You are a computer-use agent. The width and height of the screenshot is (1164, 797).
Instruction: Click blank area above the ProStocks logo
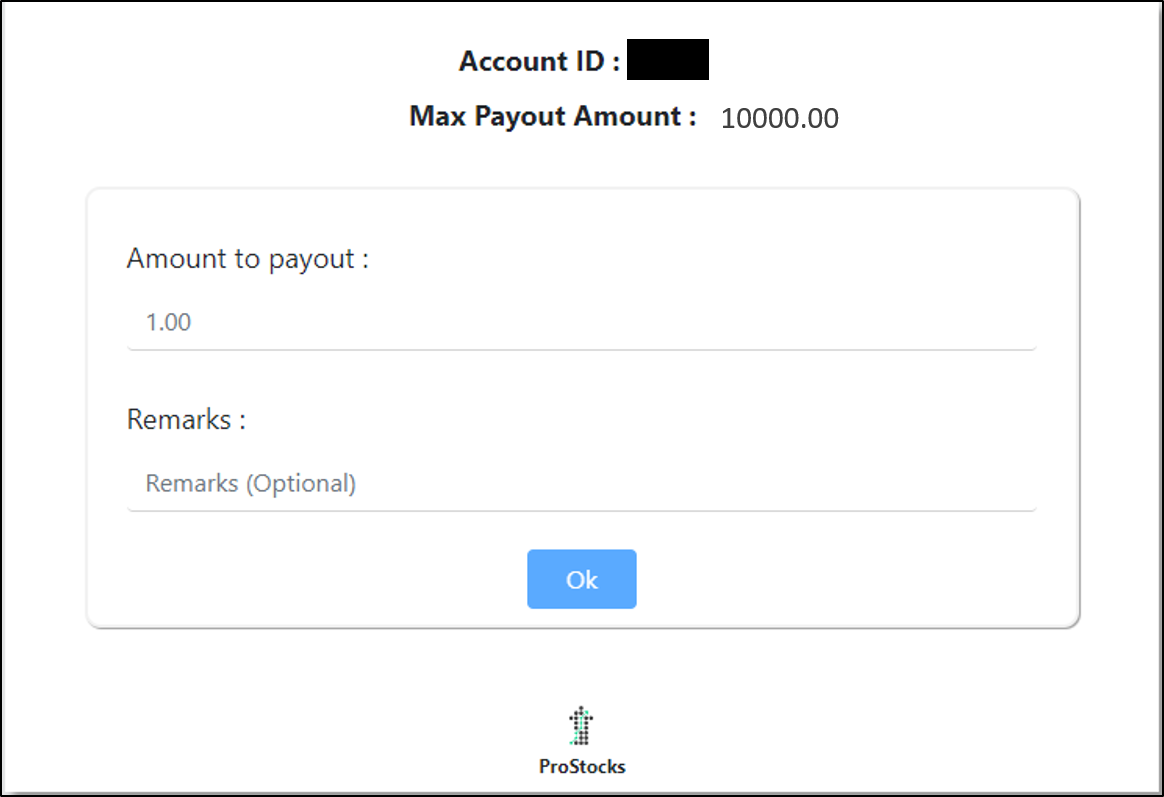click(x=581, y=666)
